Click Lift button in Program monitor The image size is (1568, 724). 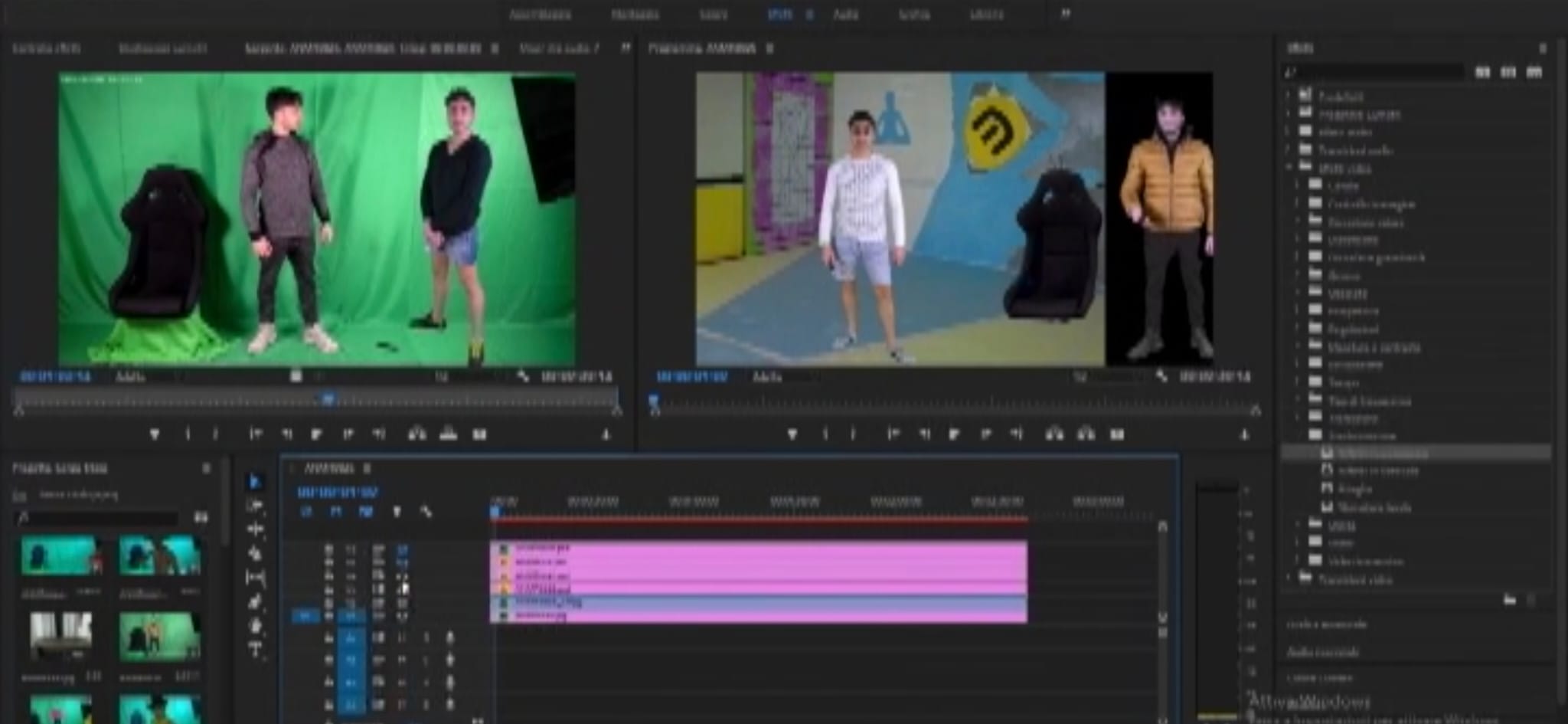click(x=1054, y=434)
